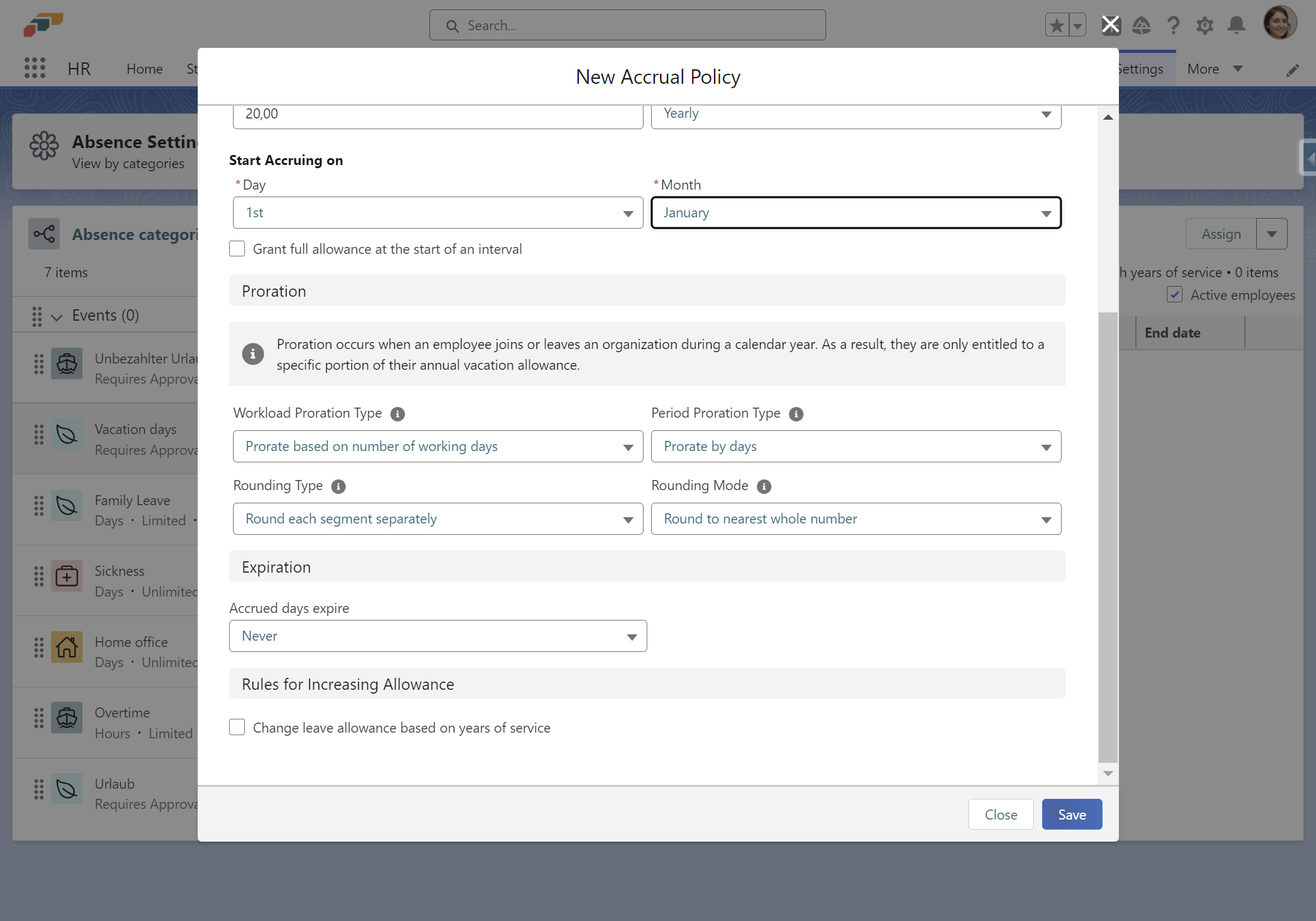The width and height of the screenshot is (1316, 921).
Task: Check Change leave allowance based on years
Action: (x=237, y=728)
